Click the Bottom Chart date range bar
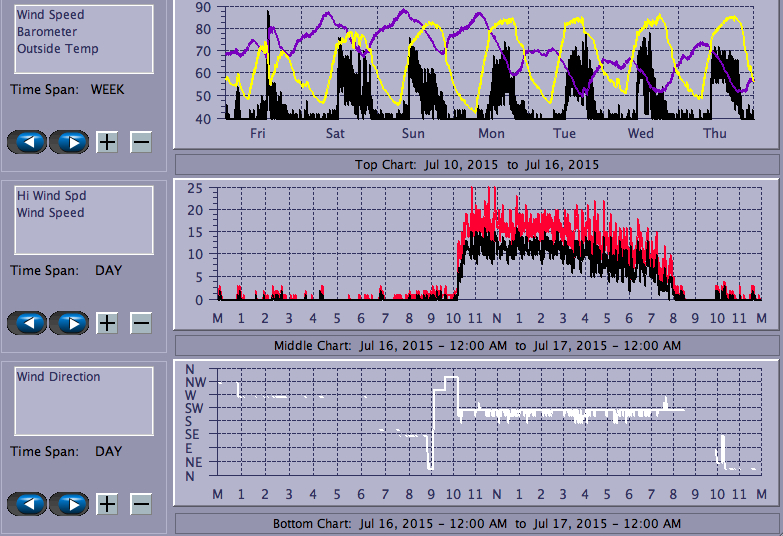The image size is (783, 536). [477, 524]
